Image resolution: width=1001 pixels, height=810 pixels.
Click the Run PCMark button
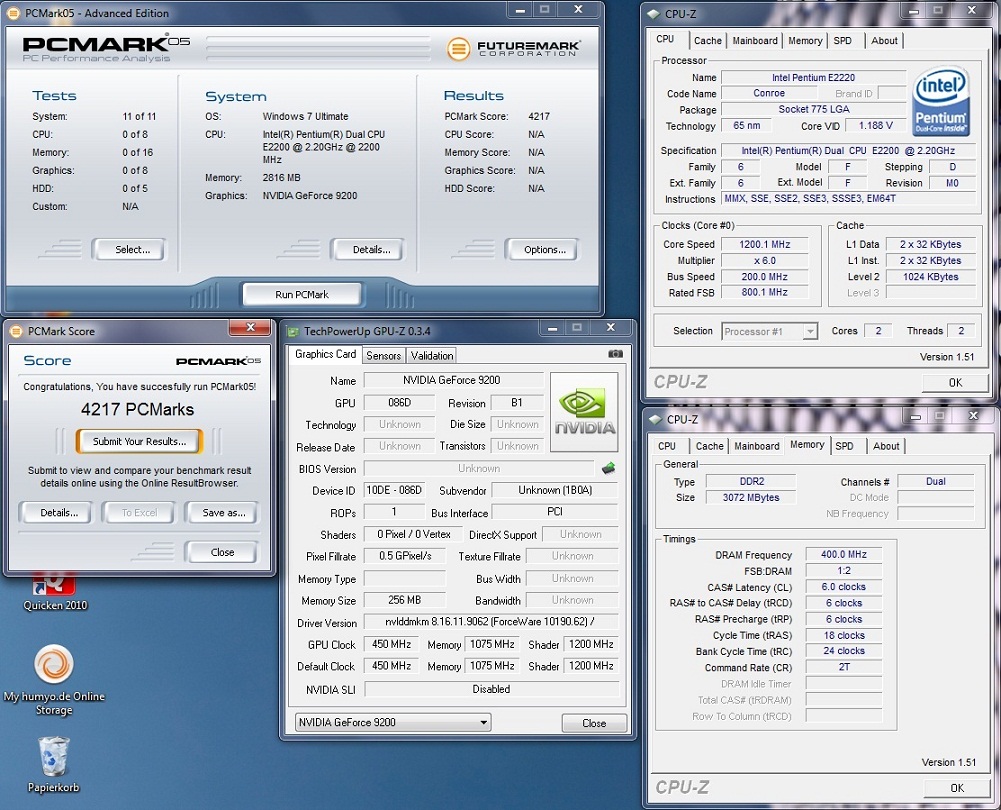tap(302, 294)
